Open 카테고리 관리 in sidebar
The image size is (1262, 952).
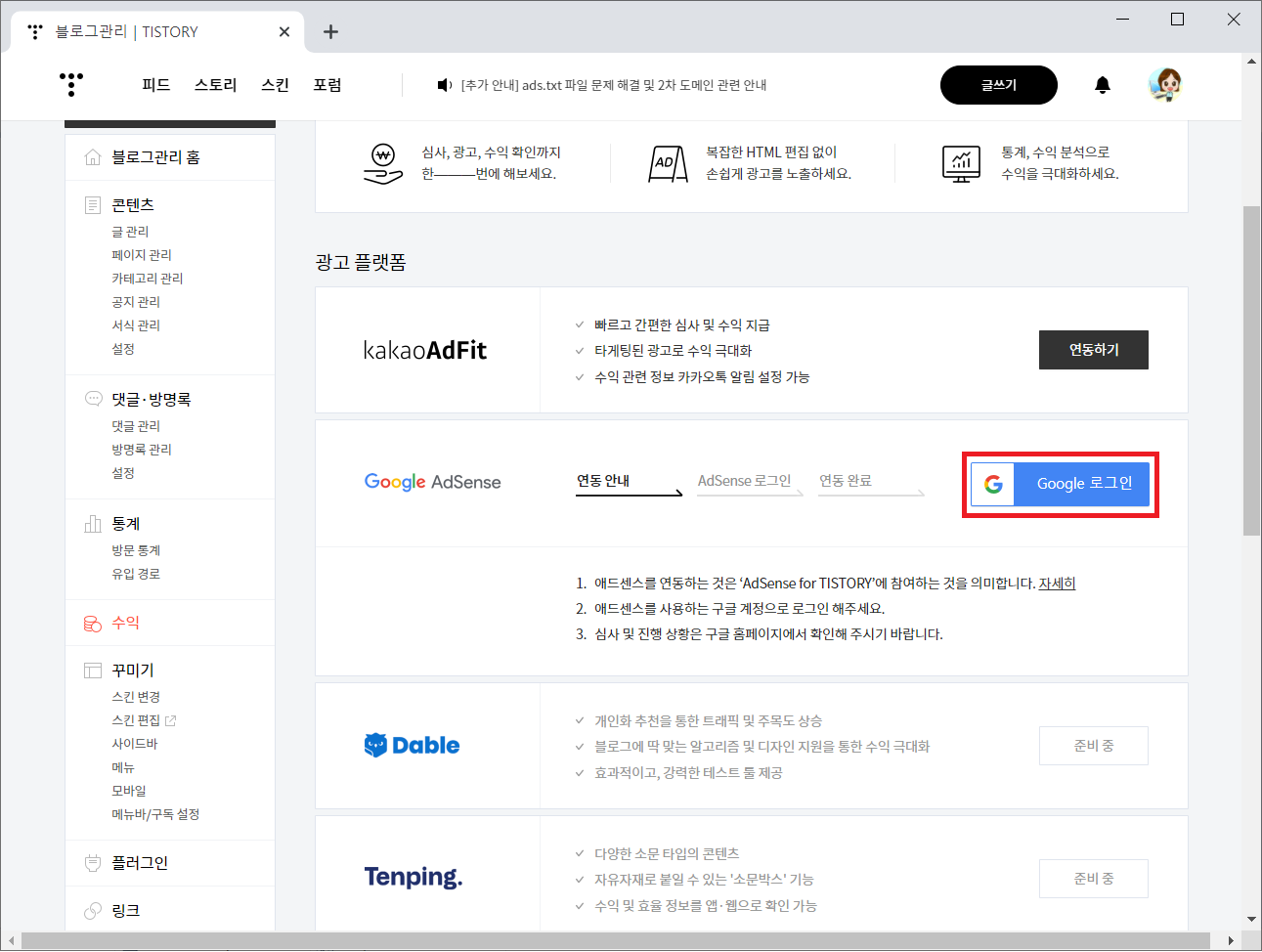(148, 279)
